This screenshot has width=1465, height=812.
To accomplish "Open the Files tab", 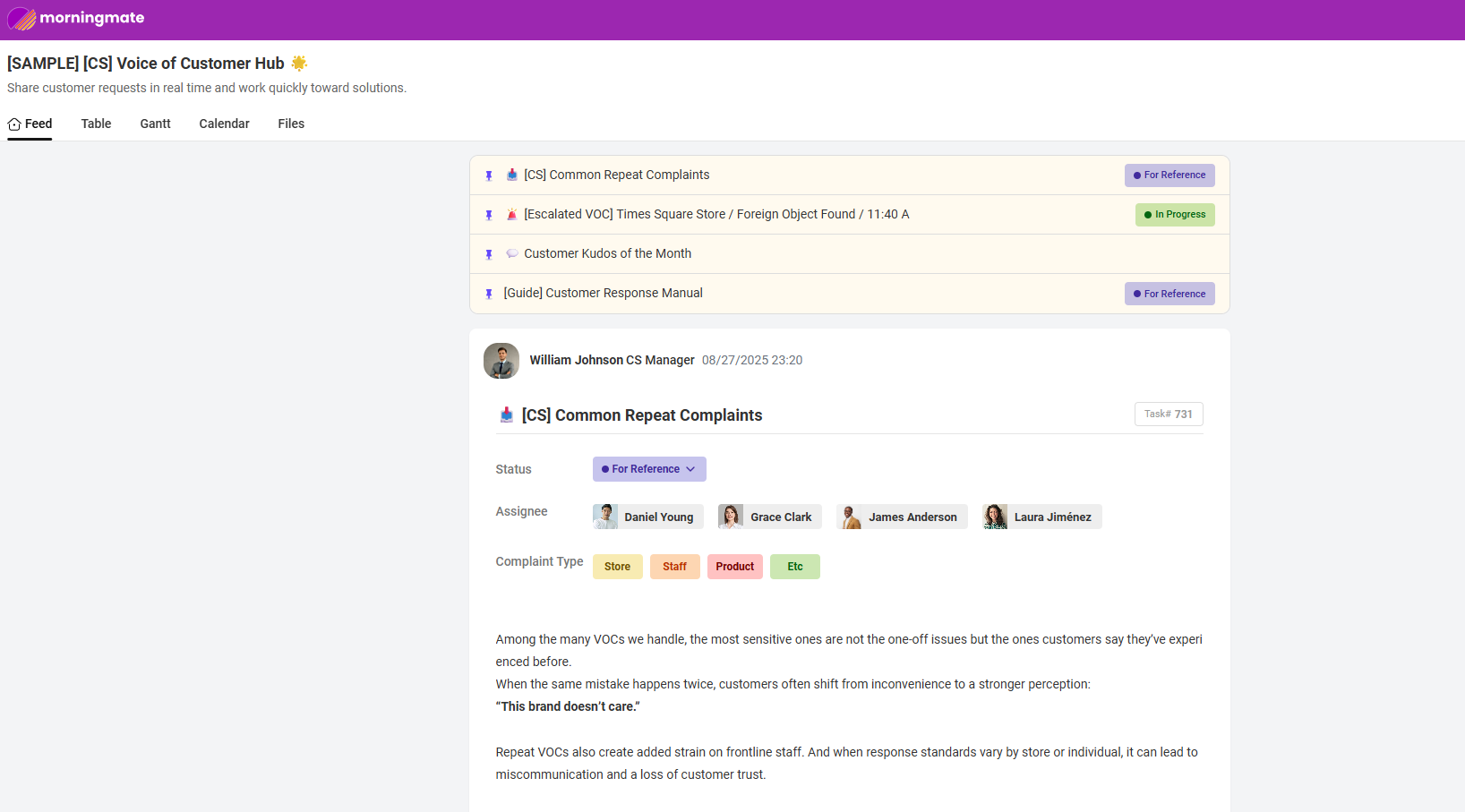I will [x=291, y=124].
